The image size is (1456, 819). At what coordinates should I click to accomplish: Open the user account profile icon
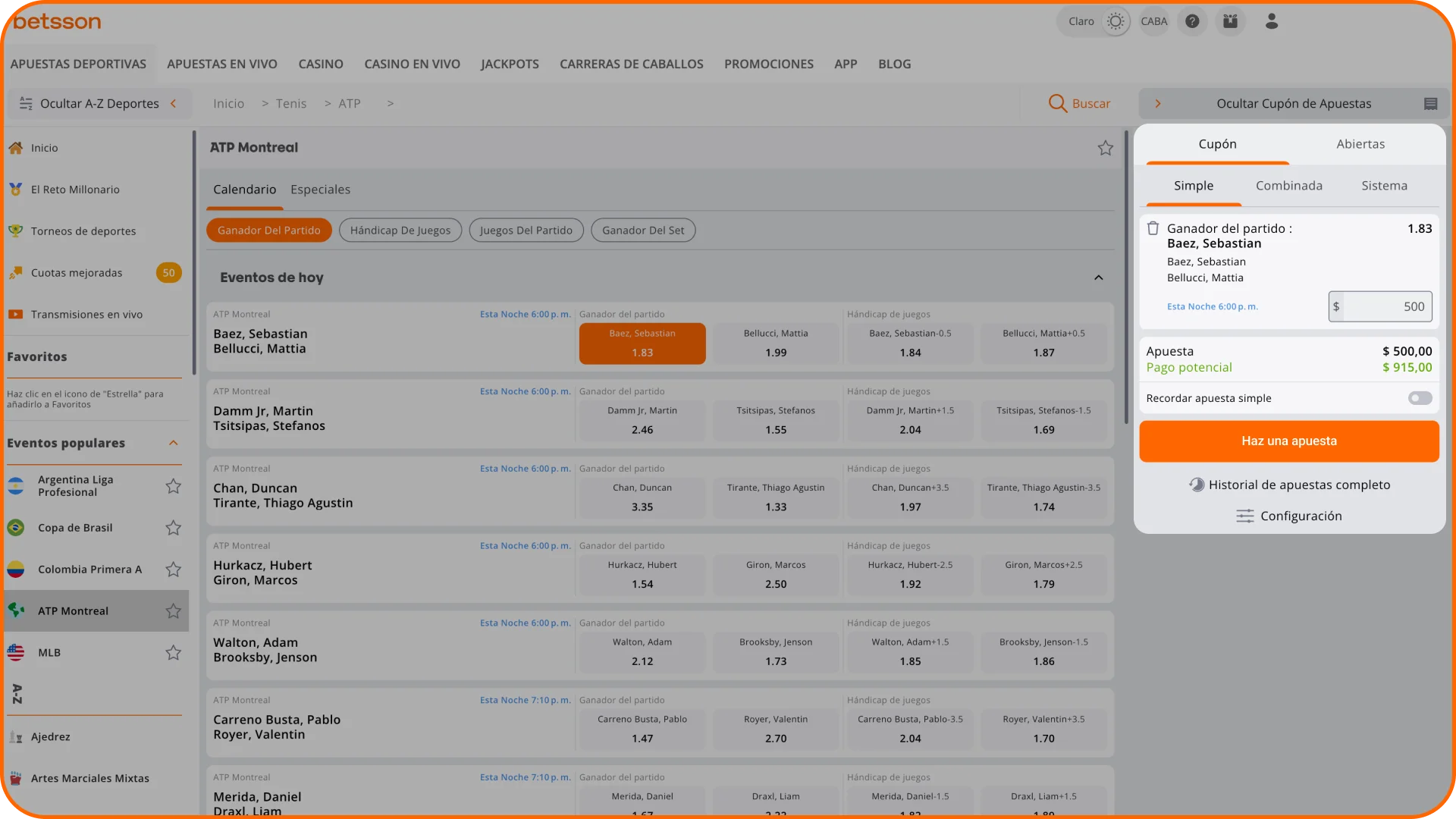(1272, 21)
